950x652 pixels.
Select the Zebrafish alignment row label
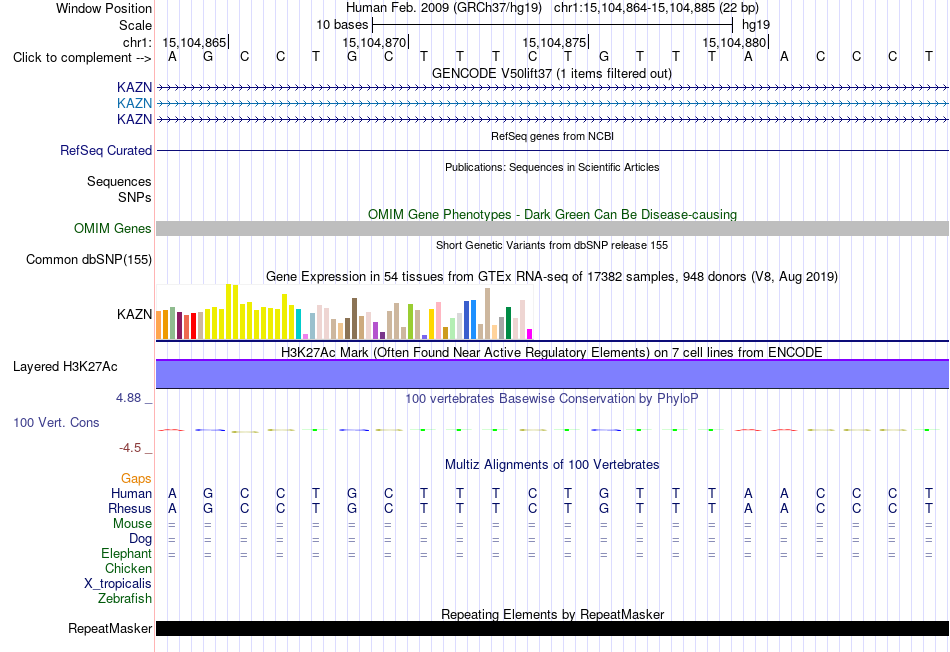click(125, 598)
